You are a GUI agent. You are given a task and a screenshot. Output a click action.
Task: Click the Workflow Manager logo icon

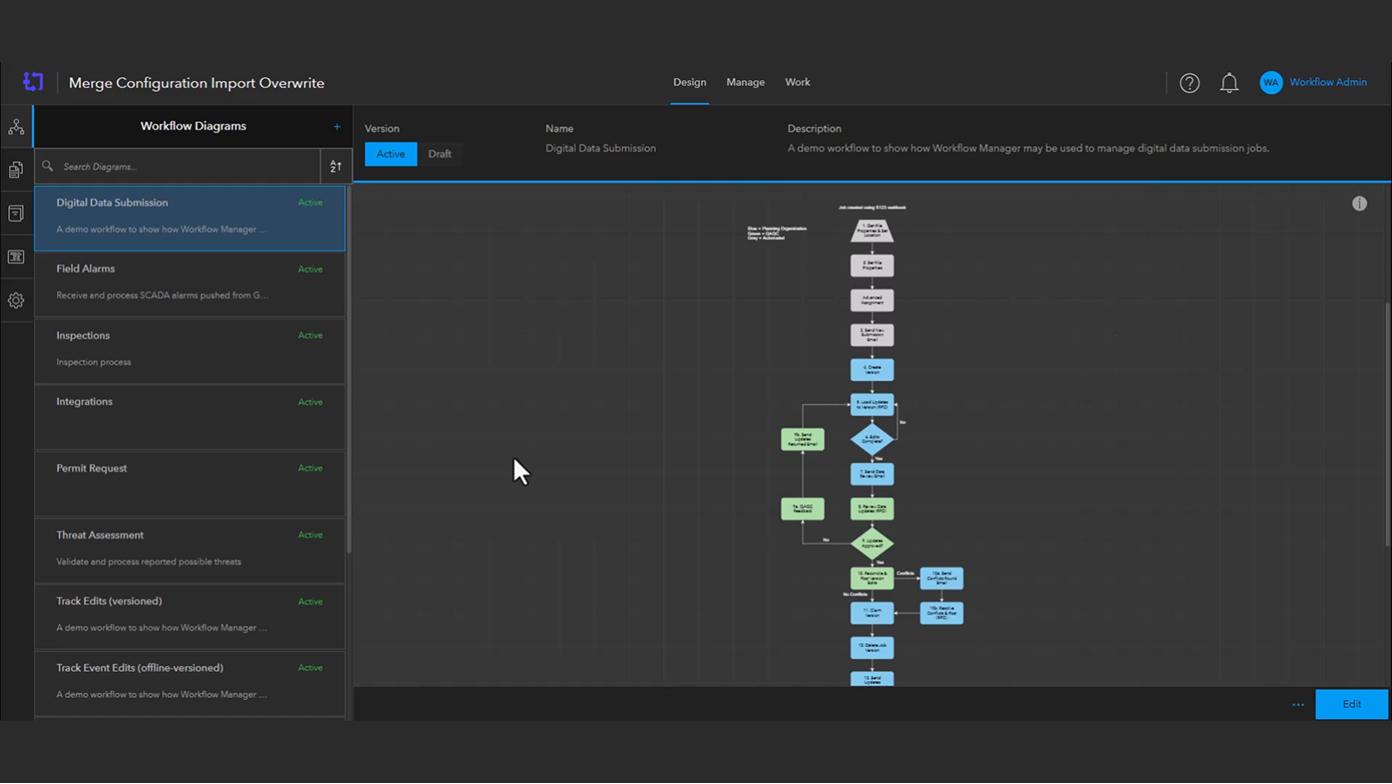click(x=33, y=82)
